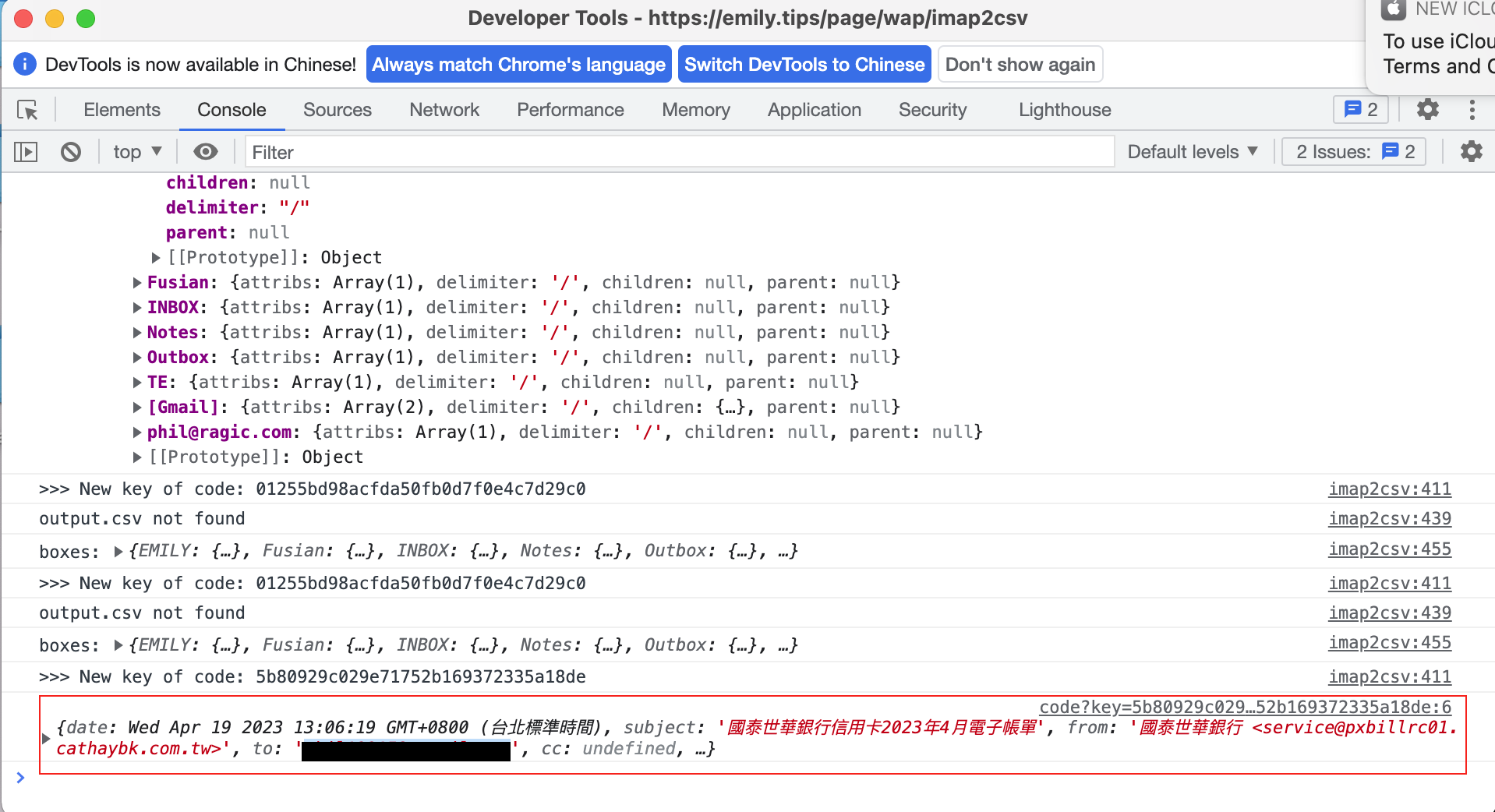This screenshot has height=812, width=1495.
Task: Open the imap2csv:439 source link
Action: tap(1389, 519)
